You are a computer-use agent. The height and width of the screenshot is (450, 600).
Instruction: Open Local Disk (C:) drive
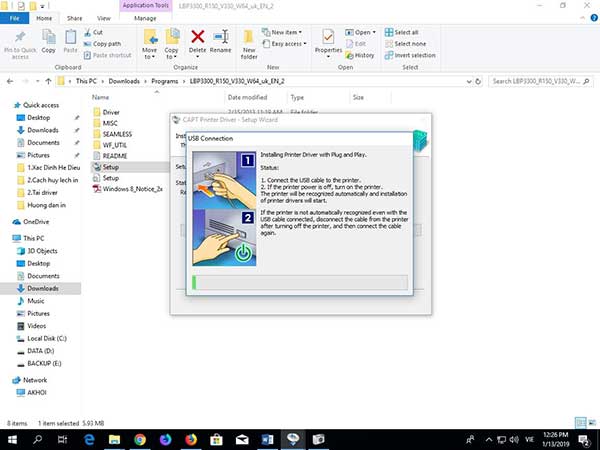pyautogui.click(x=42, y=339)
